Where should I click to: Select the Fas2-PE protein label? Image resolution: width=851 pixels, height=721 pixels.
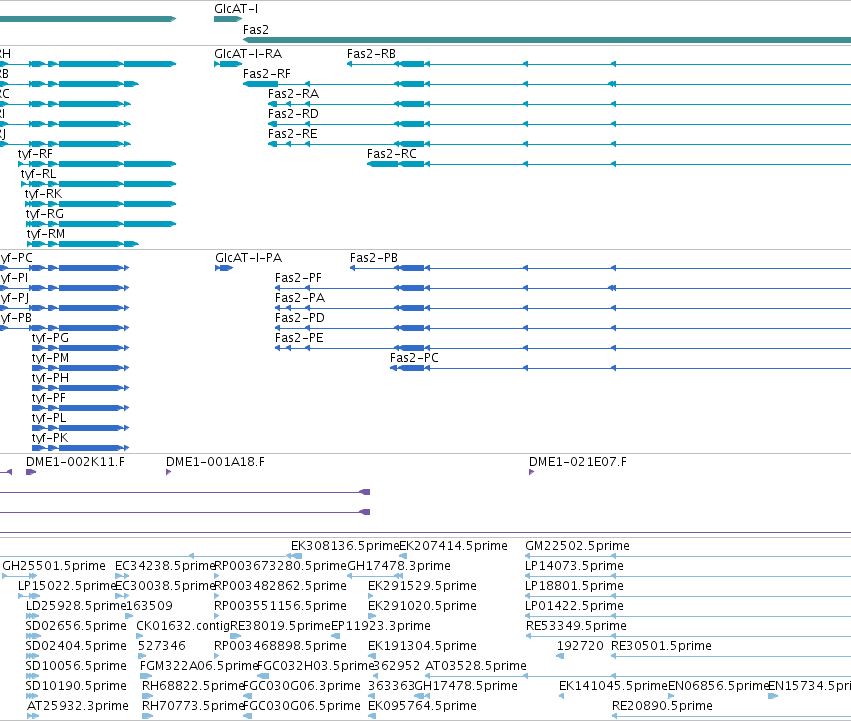pyautogui.click(x=299, y=338)
